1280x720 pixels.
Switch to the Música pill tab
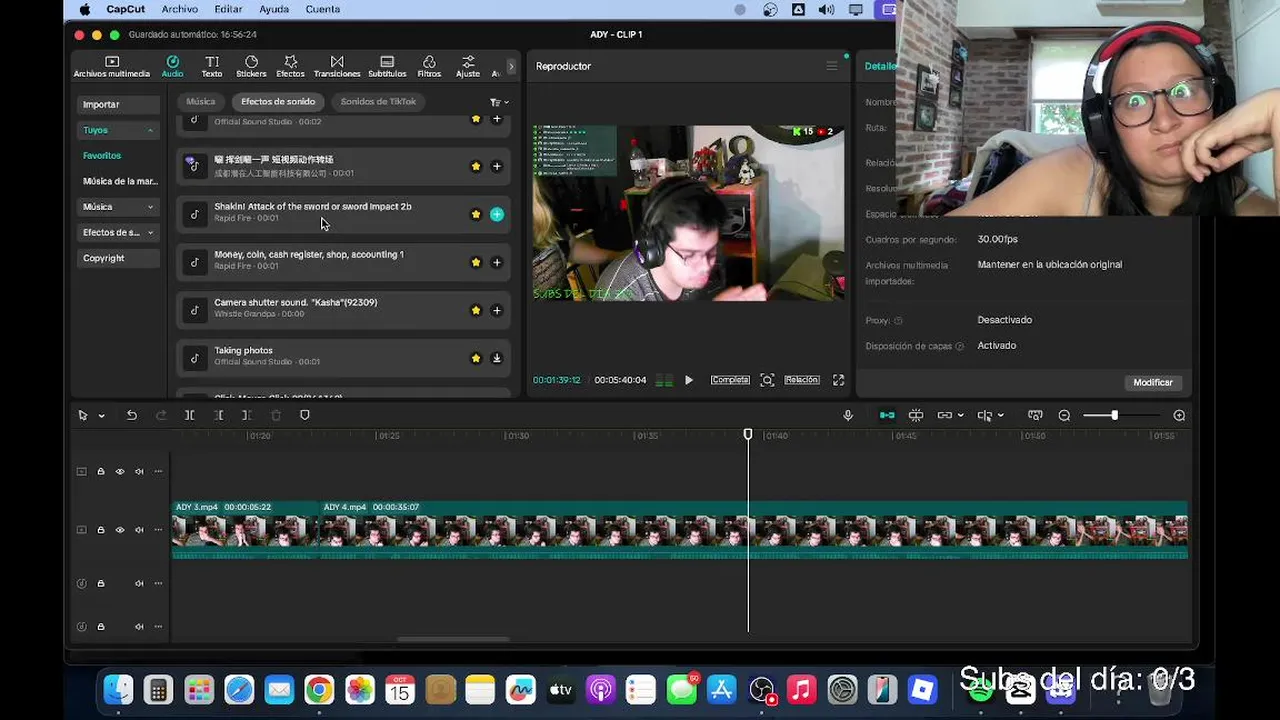200,101
